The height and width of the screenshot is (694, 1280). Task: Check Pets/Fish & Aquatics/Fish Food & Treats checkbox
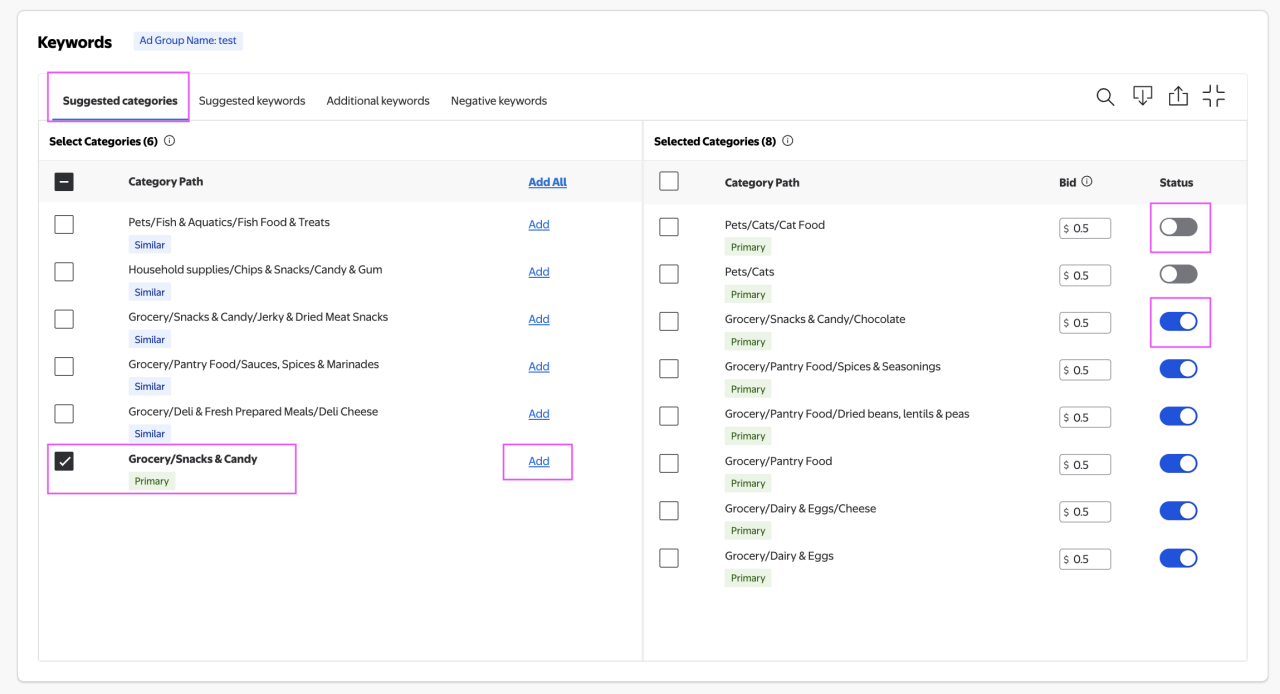click(x=64, y=224)
